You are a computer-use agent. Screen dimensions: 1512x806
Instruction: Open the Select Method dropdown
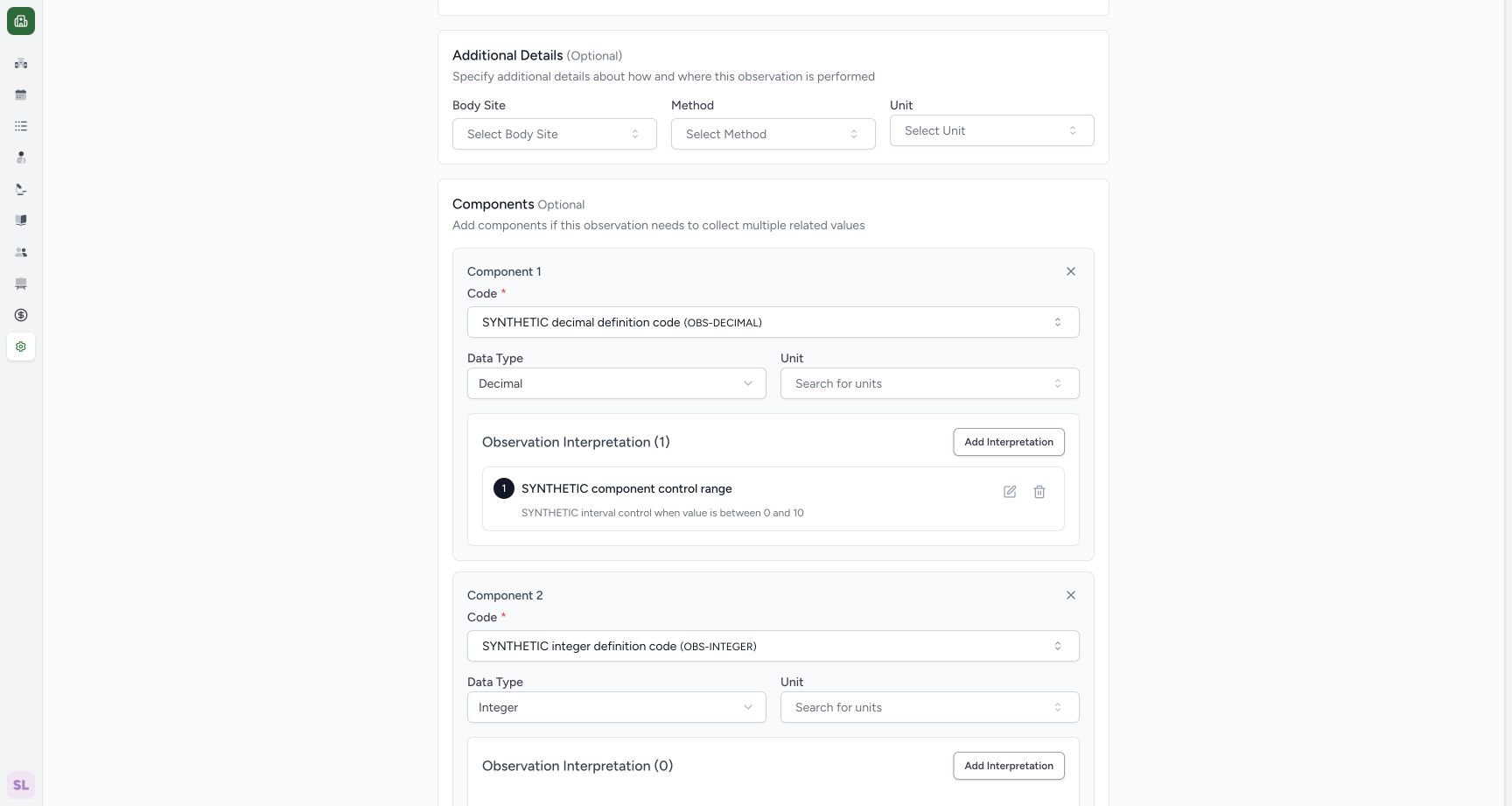[773, 134]
